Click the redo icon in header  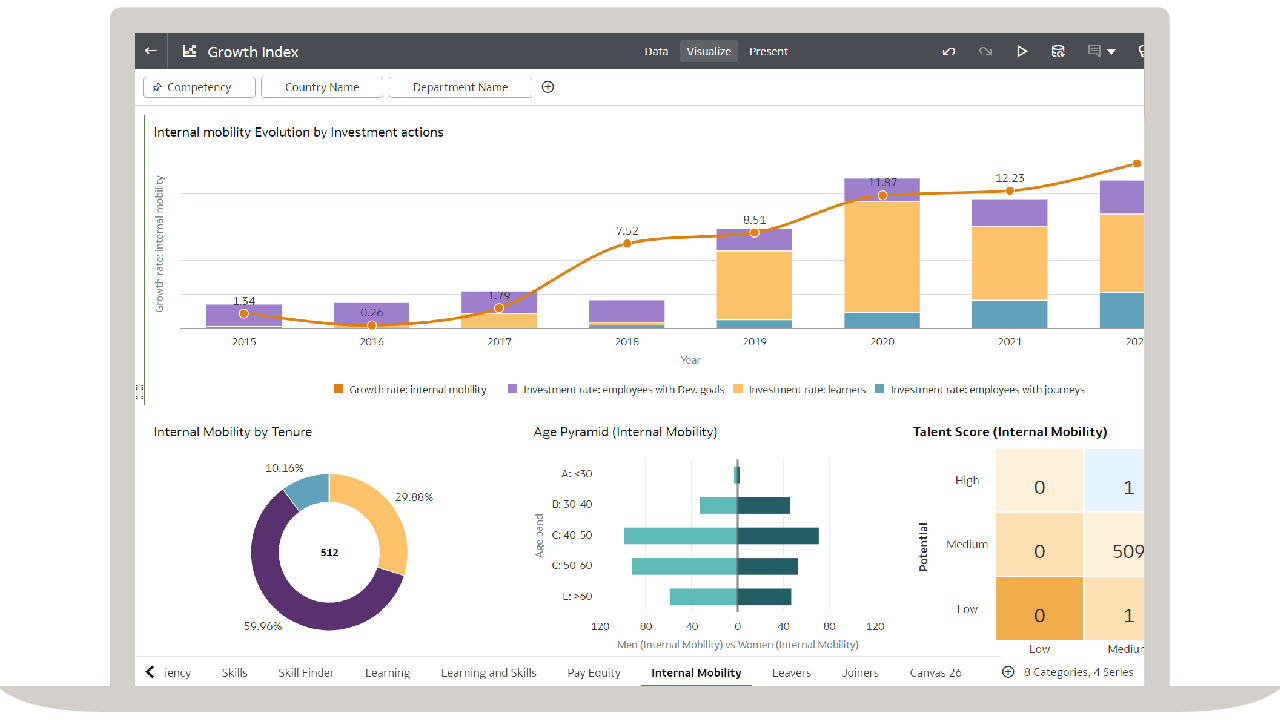[x=985, y=51]
